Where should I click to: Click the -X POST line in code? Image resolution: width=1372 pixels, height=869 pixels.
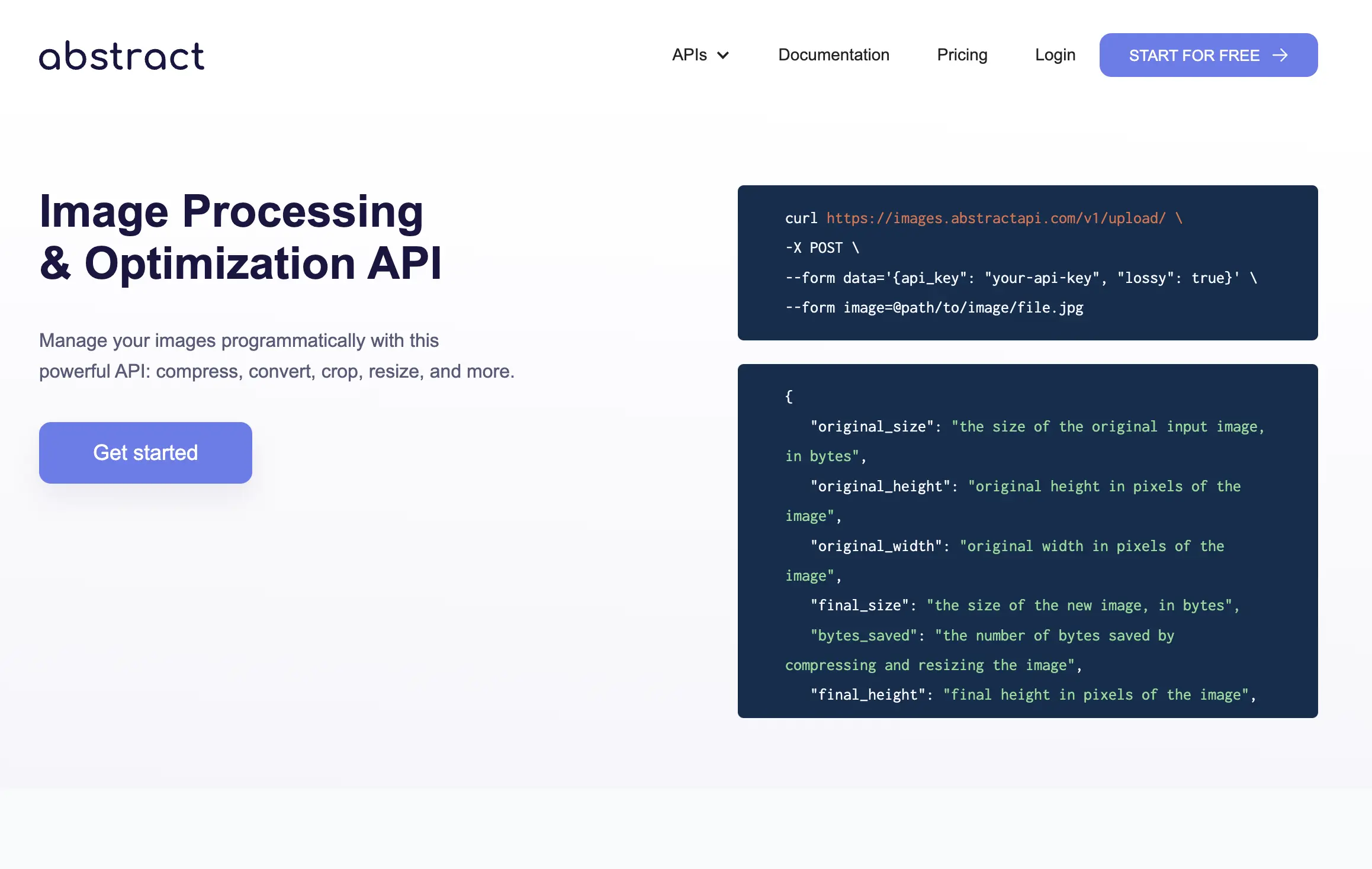tap(822, 248)
